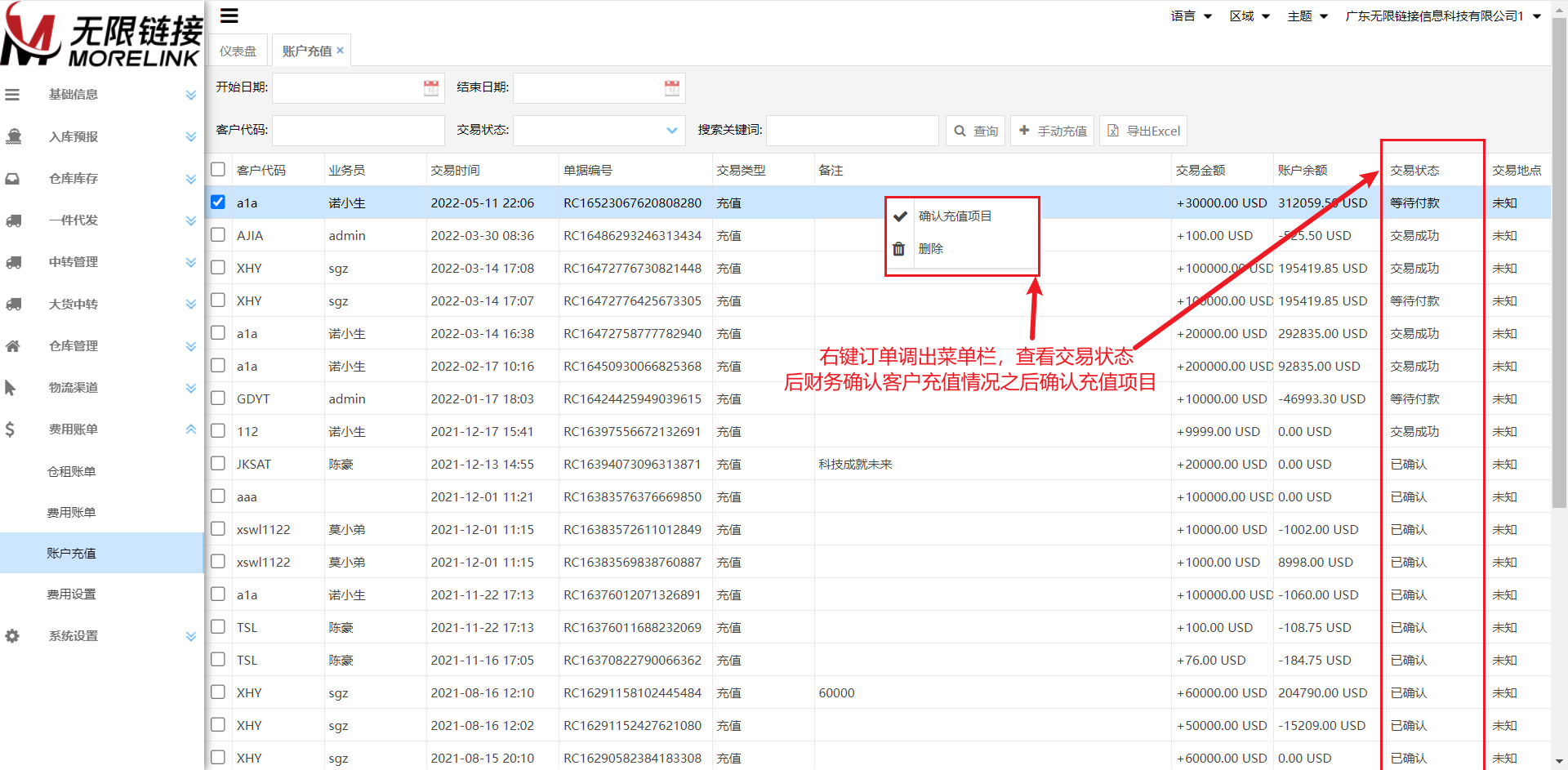This screenshot has width=1568, height=770.
Task: Switch to the 仪表盘 tab
Action: [238, 51]
